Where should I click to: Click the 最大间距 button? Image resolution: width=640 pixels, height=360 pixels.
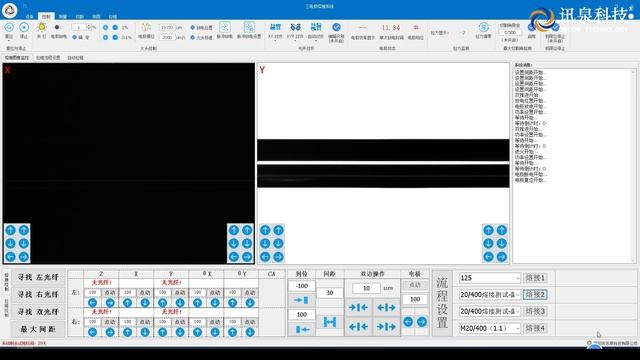(x=38, y=329)
